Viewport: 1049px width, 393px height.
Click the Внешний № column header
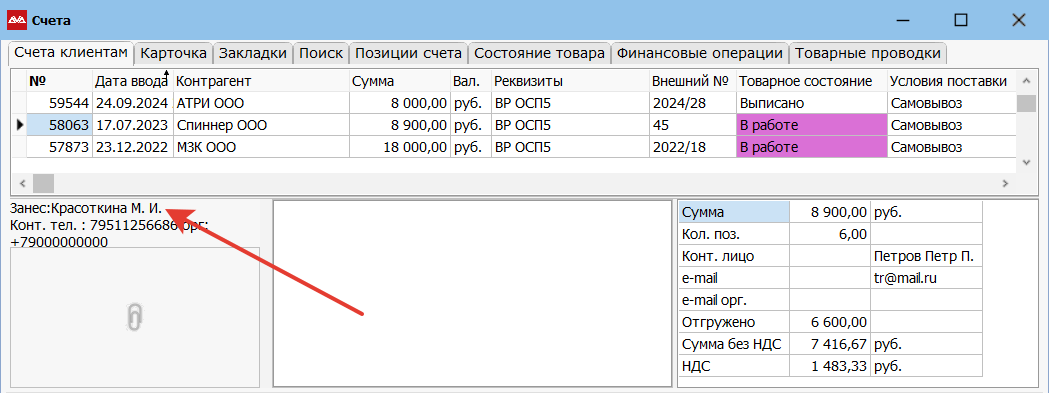692,82
